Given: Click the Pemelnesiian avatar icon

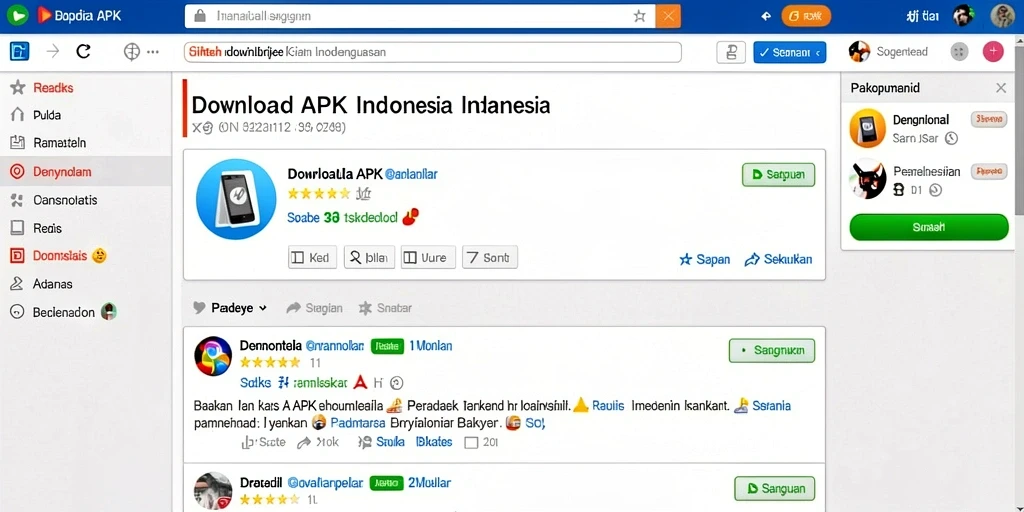Looking at the screenshot, I should coord(867,179).
